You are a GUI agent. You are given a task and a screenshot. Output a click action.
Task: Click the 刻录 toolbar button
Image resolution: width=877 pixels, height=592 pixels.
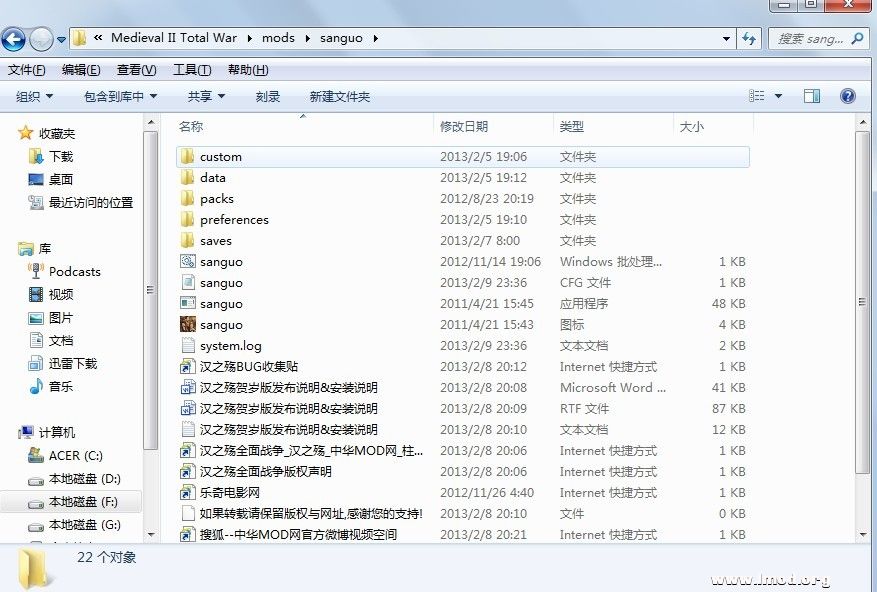pyautogui.click(x=267, y=96)
